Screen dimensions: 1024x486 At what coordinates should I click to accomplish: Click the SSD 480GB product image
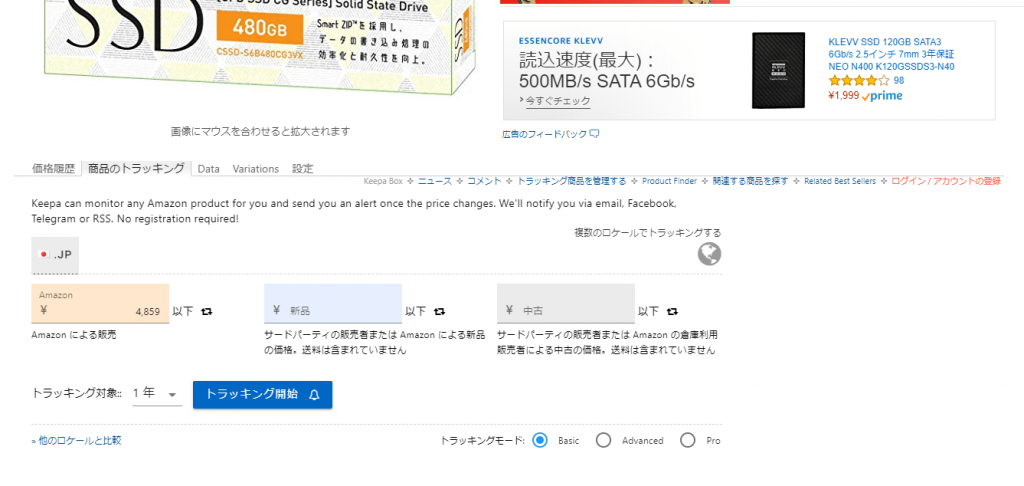pyautogui.click(x=259, y=46)
